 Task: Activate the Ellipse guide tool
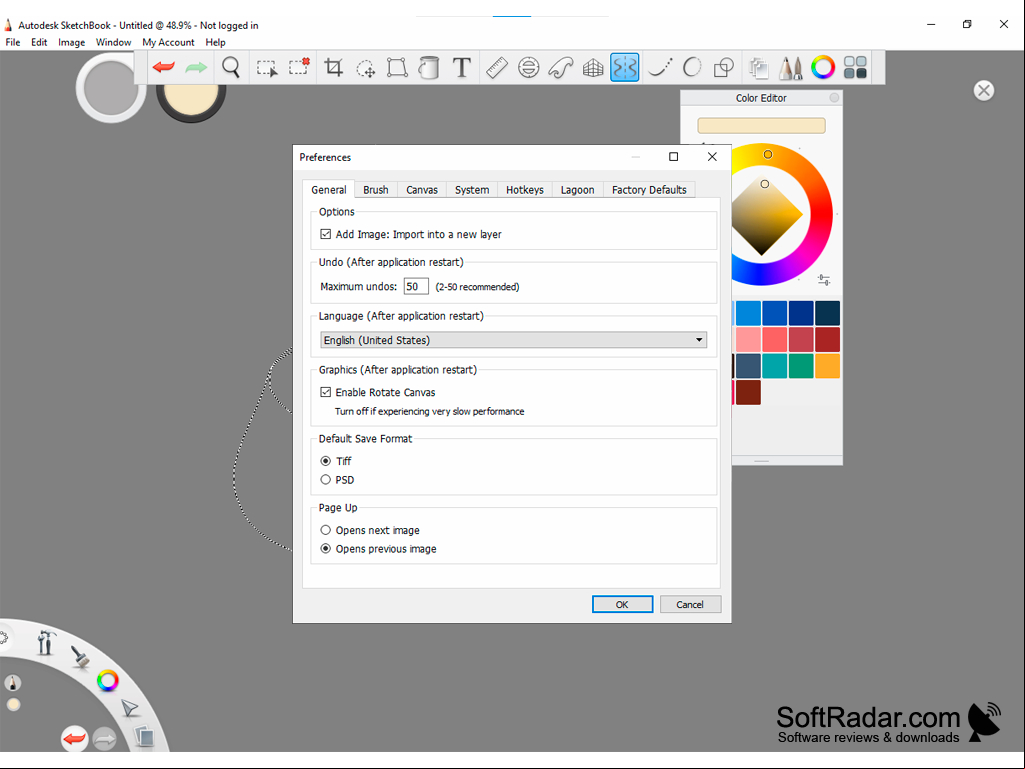(x=528, y=67)
